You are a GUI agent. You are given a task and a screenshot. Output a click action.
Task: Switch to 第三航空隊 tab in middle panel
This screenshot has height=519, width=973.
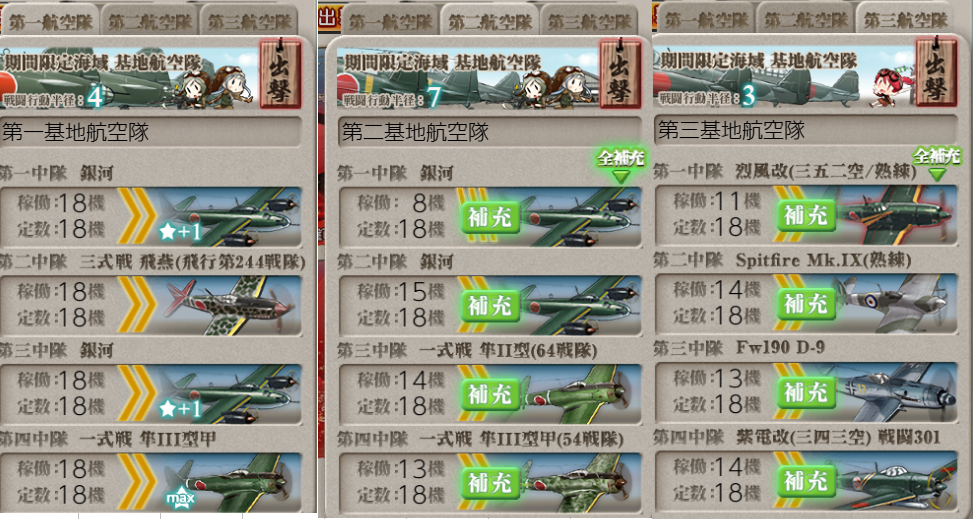[x=589, y=20]
